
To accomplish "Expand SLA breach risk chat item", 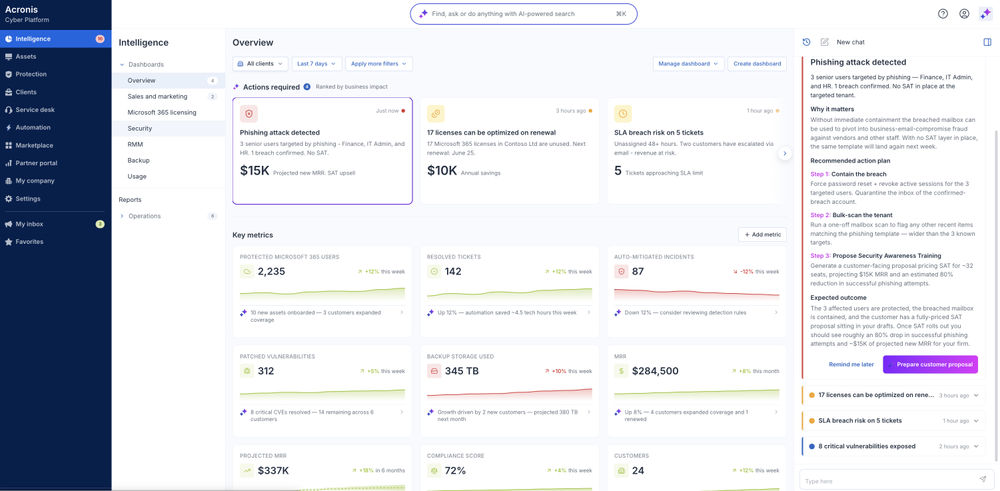I will (x=976, y=421).
